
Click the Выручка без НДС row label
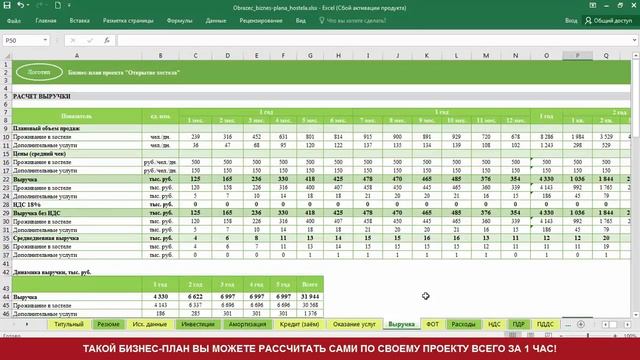[37, 213]
